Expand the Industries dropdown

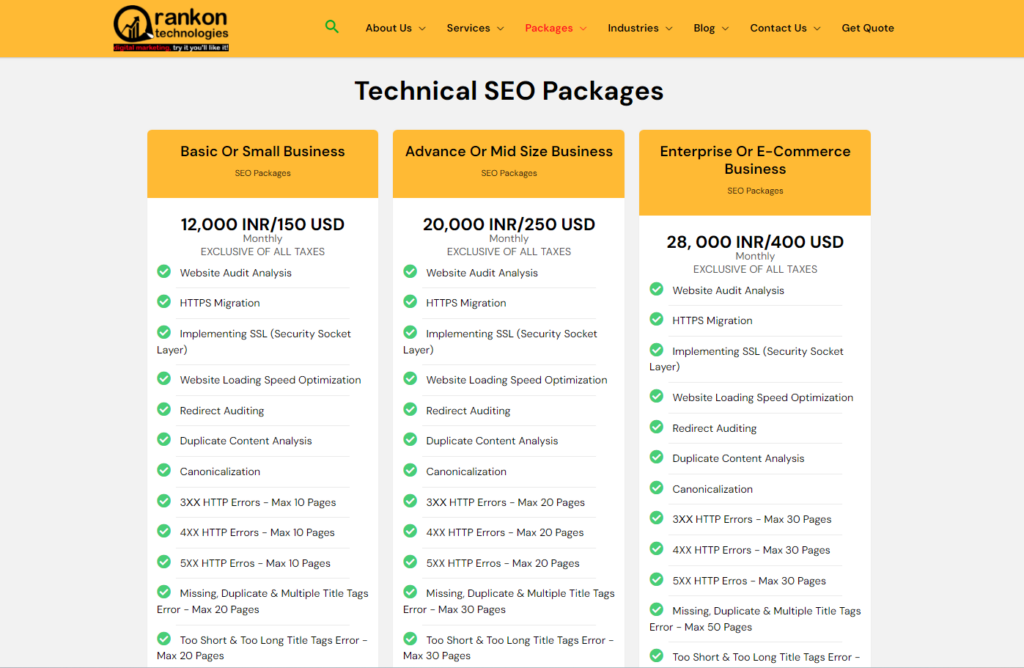click(639, 28)
